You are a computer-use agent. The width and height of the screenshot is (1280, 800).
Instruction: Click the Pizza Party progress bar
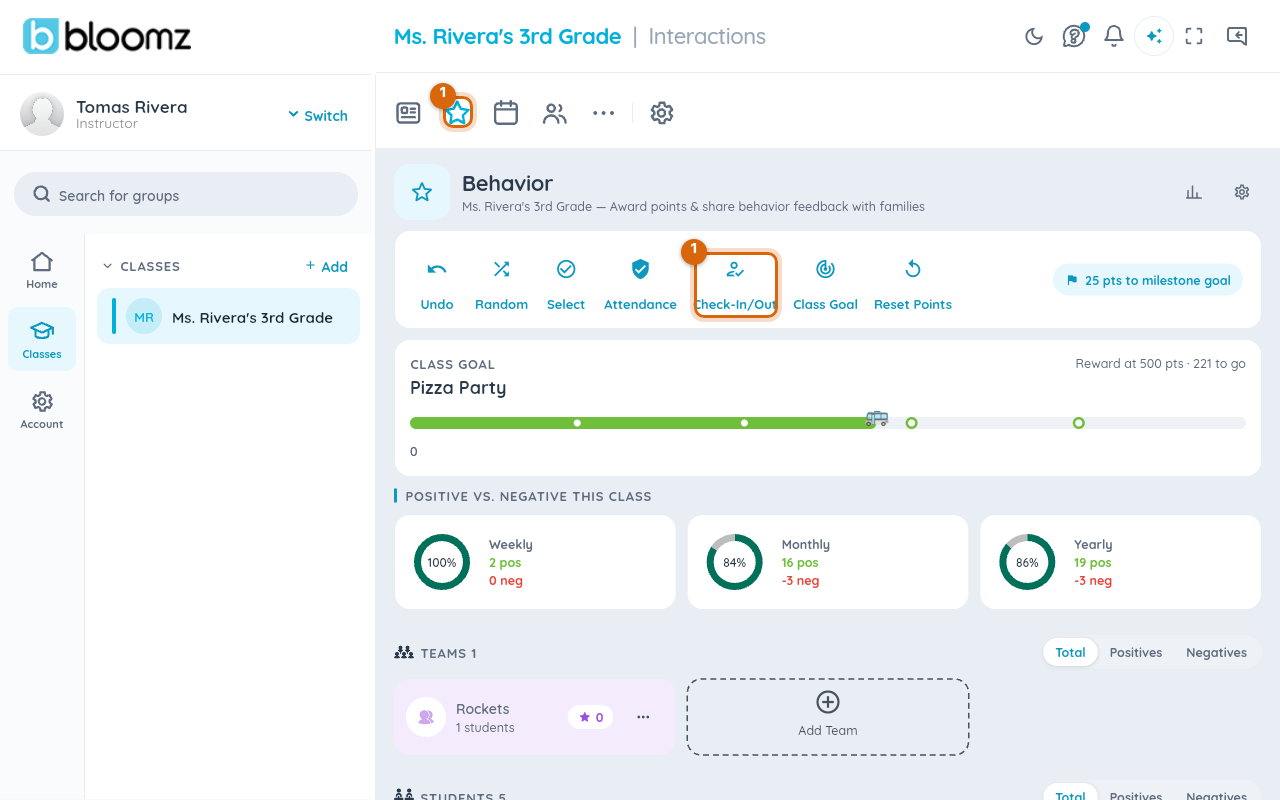tap(828, 423)
